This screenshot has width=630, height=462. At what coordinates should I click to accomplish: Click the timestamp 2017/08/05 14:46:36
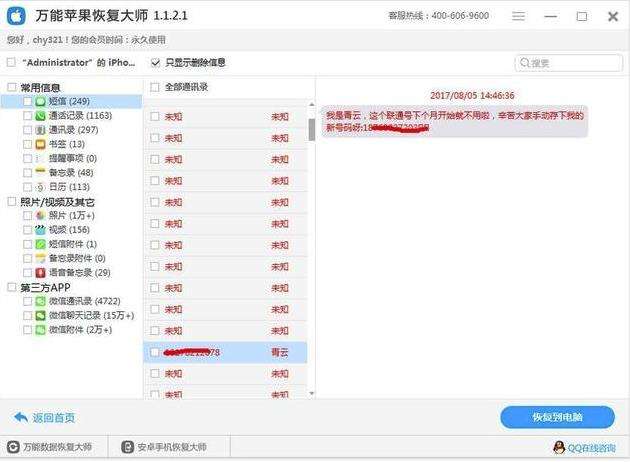[x=472, y=96]
